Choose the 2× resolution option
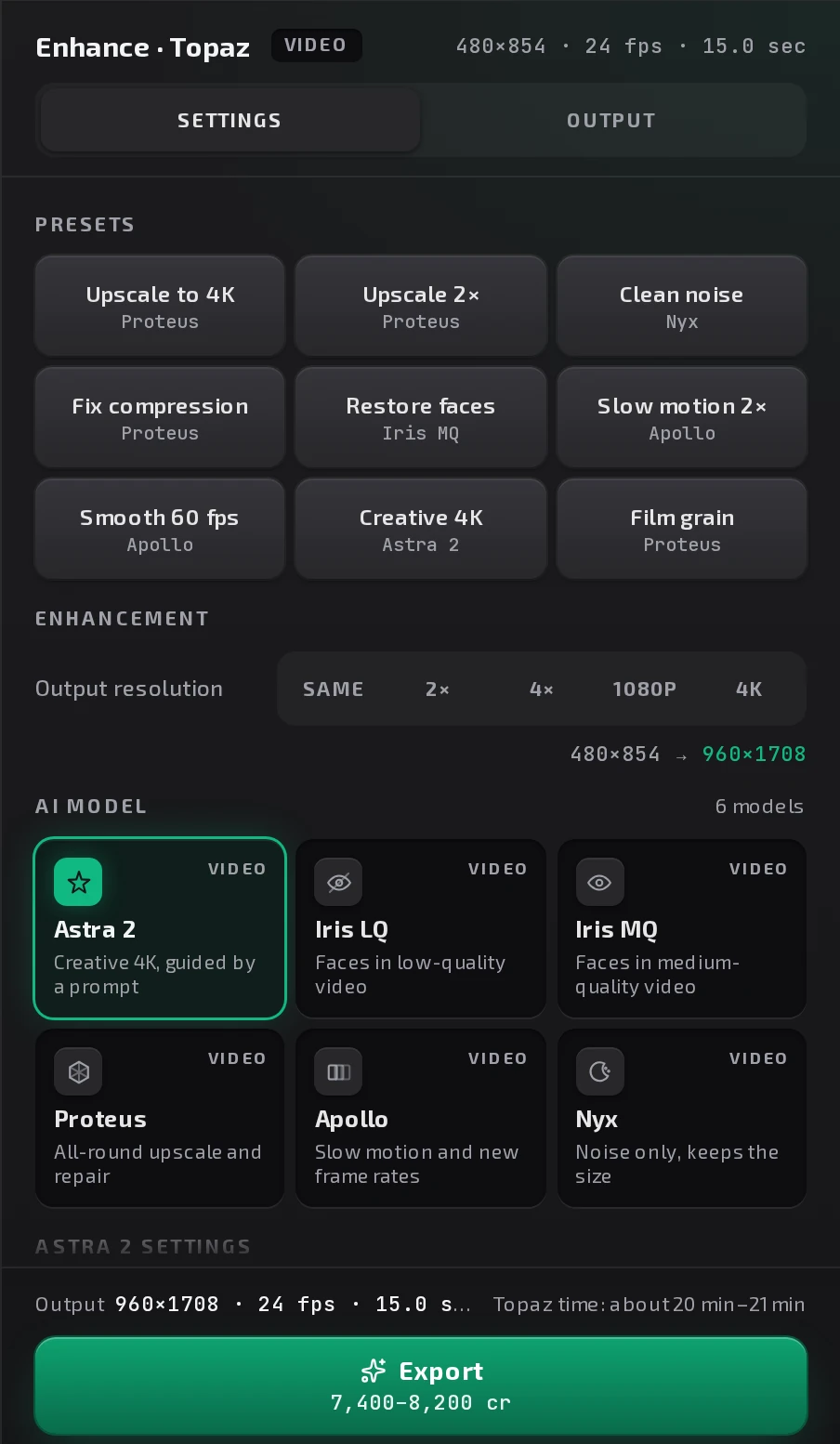The image size is (840, 1444). pyautogui.click(x=438, y=689)
